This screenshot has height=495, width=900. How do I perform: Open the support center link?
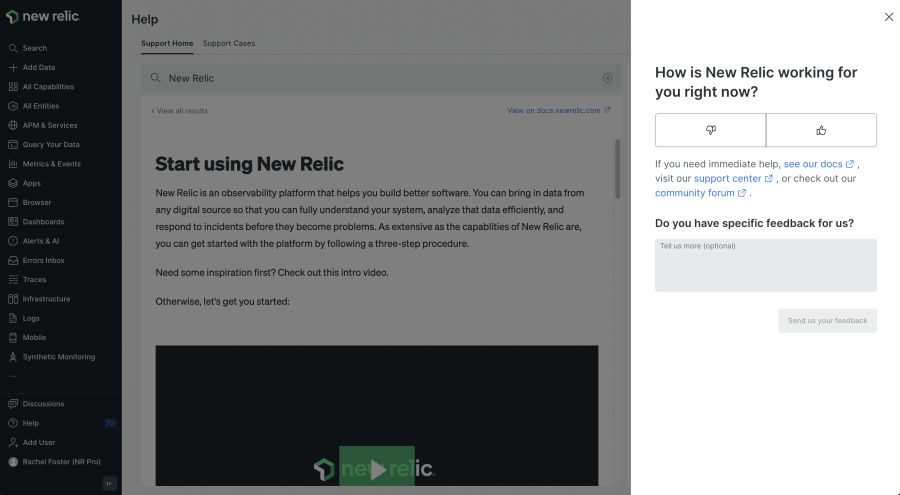click(732, 179)
